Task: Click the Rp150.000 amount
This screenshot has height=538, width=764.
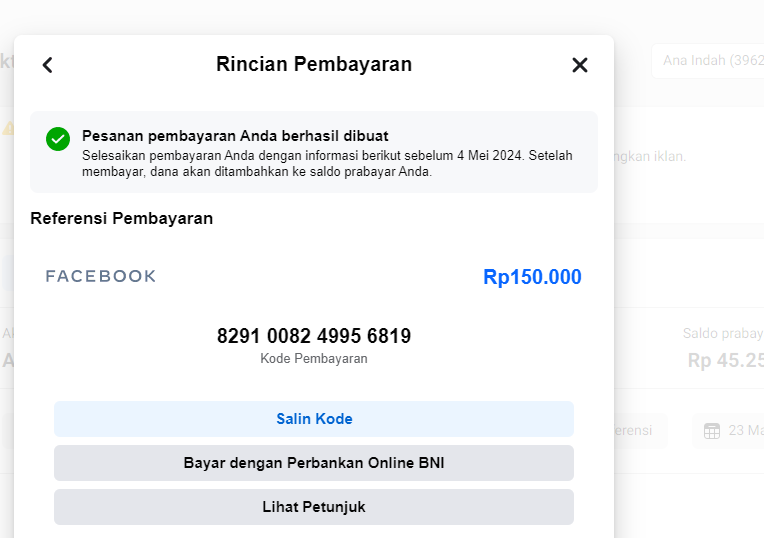Action: tap(532, 277)
